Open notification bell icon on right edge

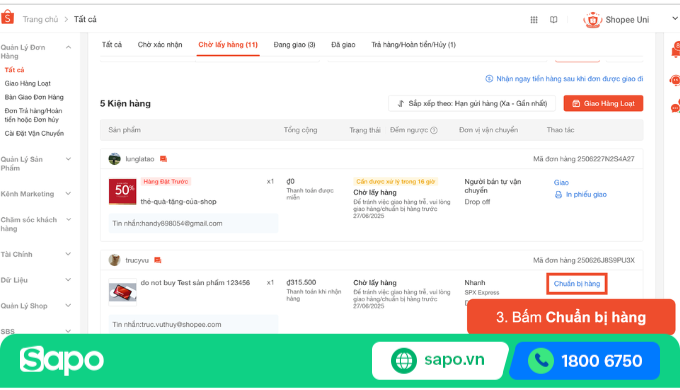(x=676, y=49)
